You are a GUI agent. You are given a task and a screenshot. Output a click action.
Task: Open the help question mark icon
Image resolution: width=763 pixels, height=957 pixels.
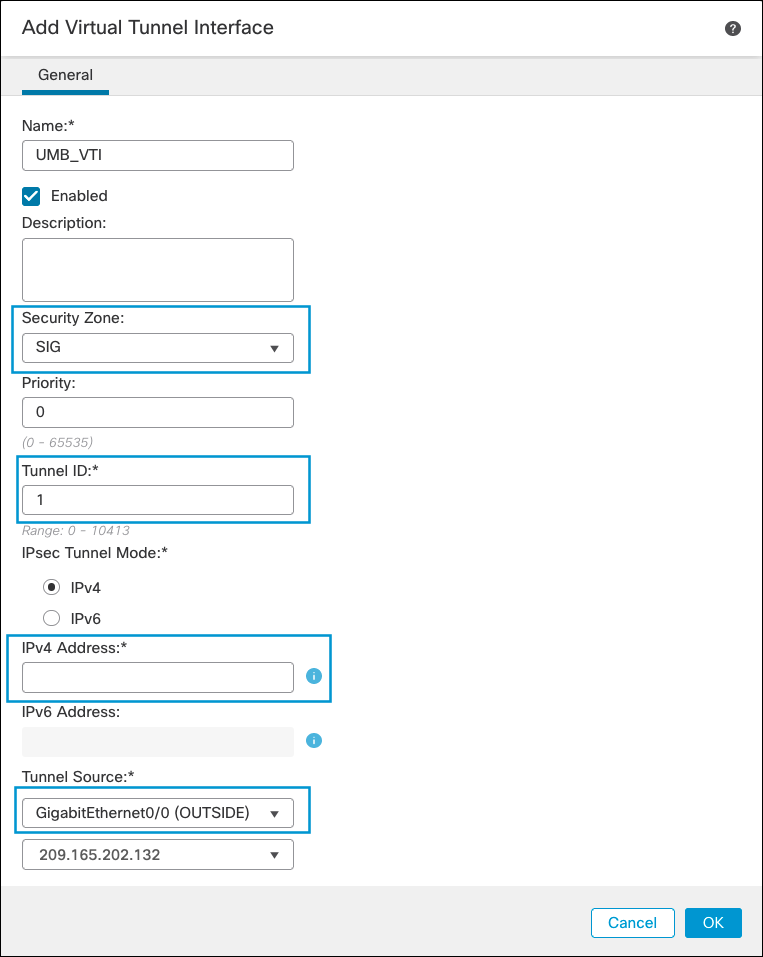[732, 28]
